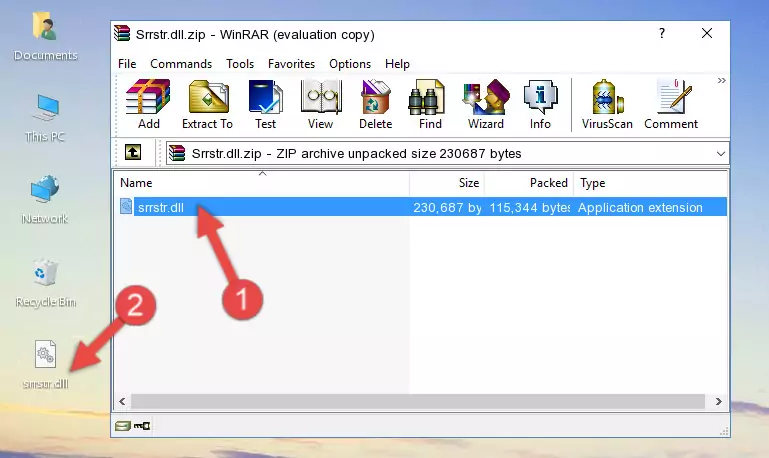This screenshot has height=458, width=769.
Task: Start VirusScan on the archive
Action: pos(607,104)
